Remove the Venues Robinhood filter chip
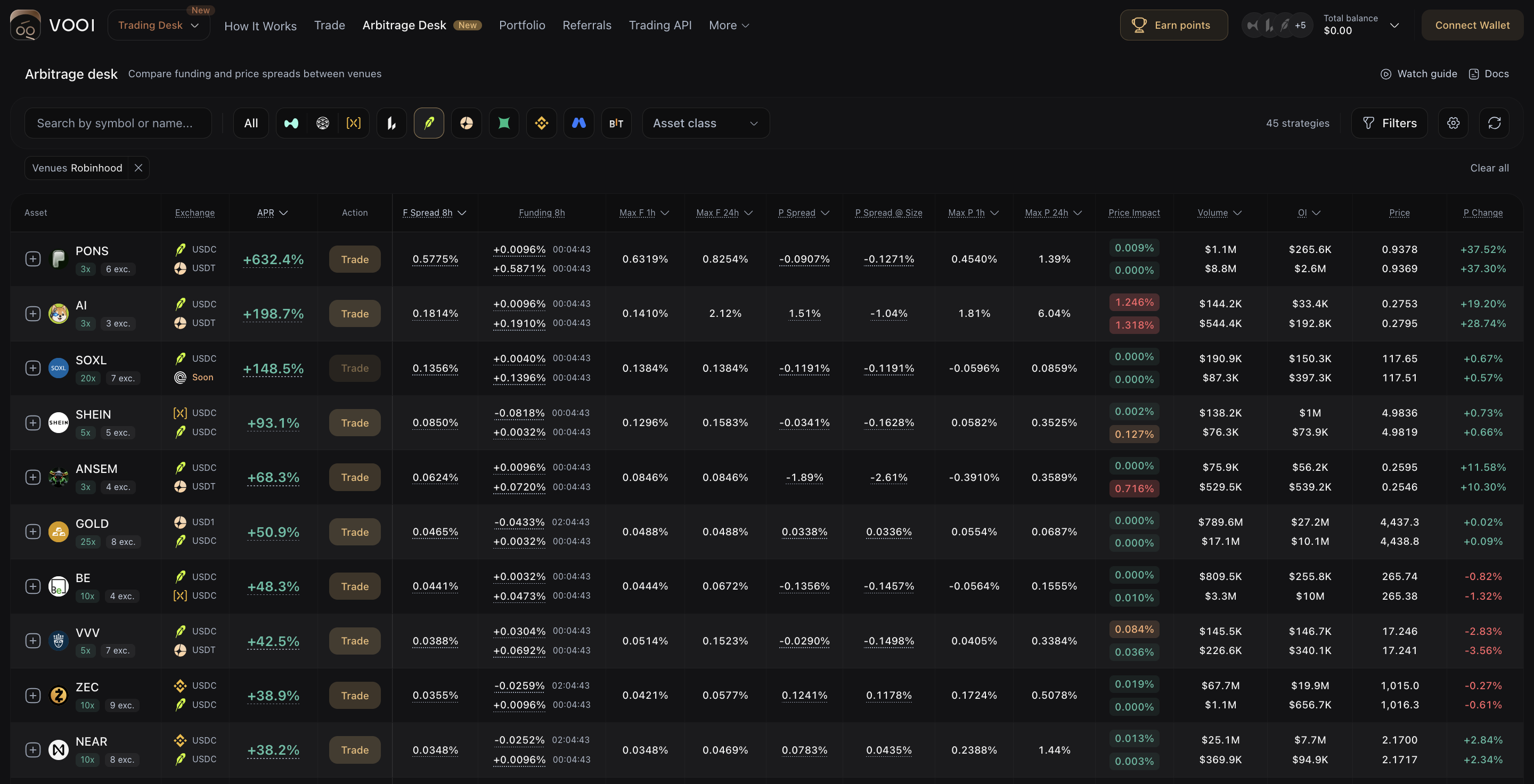The width and height of the screenshot is (1534, 784). 138,168
